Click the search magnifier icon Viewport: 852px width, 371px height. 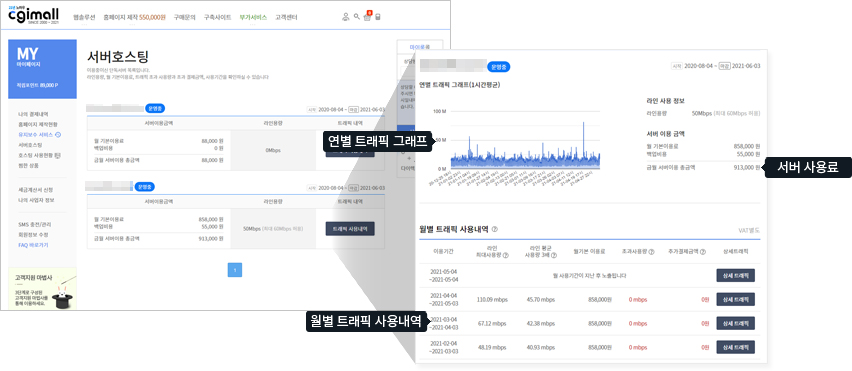coord(356,16)
